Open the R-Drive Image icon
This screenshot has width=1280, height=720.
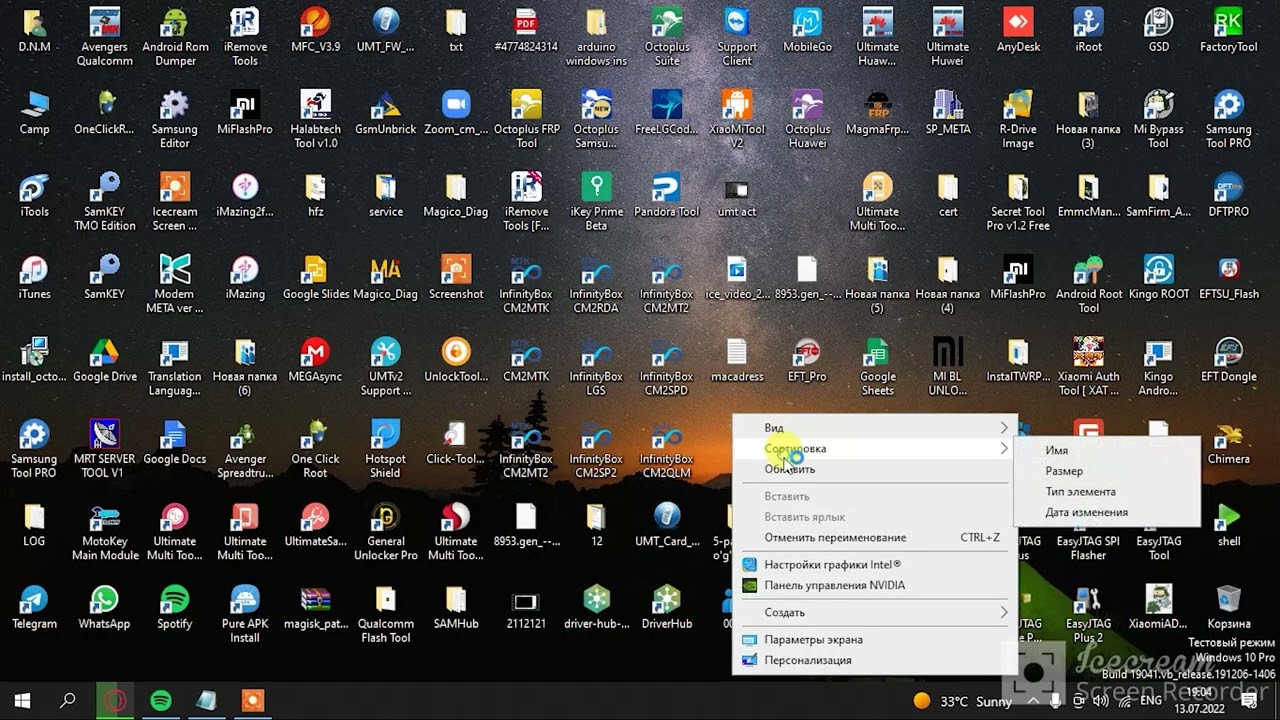click(x=1018, y=119)
